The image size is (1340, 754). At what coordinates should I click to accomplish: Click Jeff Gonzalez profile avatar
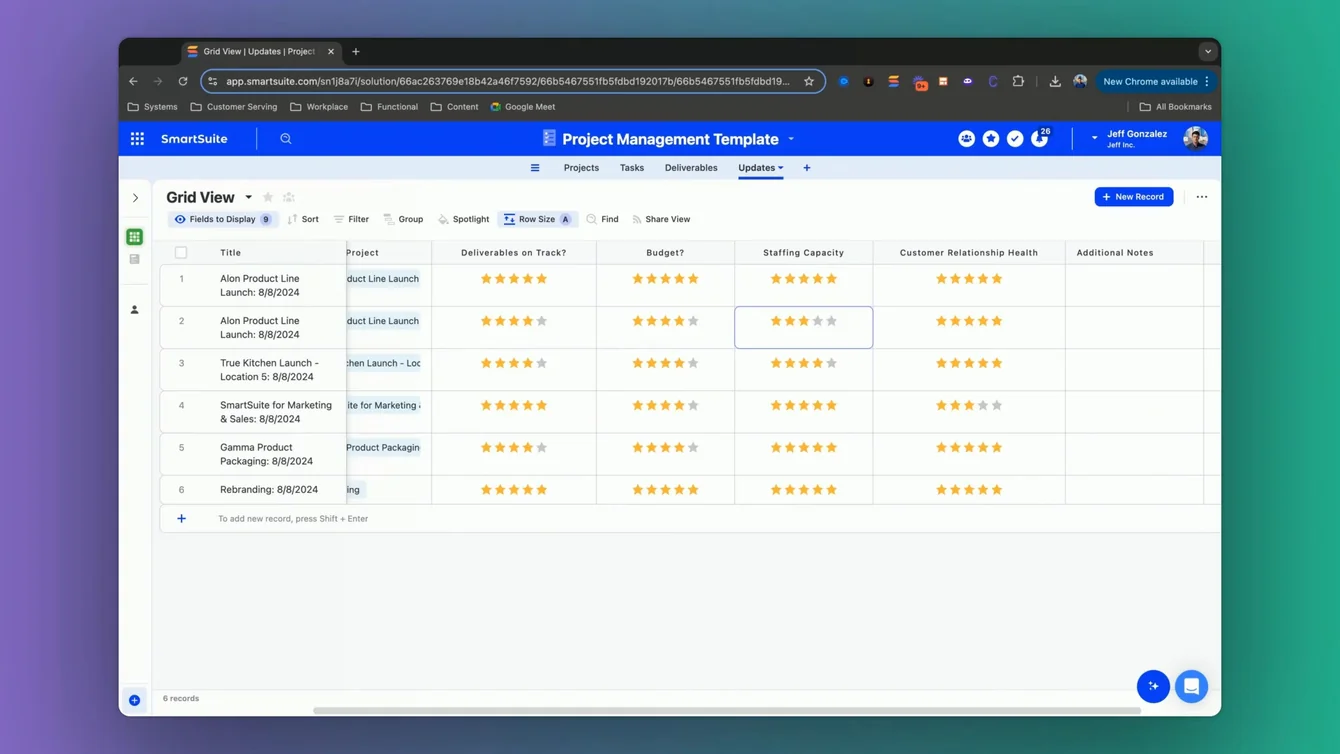[x=1195, y=139]
